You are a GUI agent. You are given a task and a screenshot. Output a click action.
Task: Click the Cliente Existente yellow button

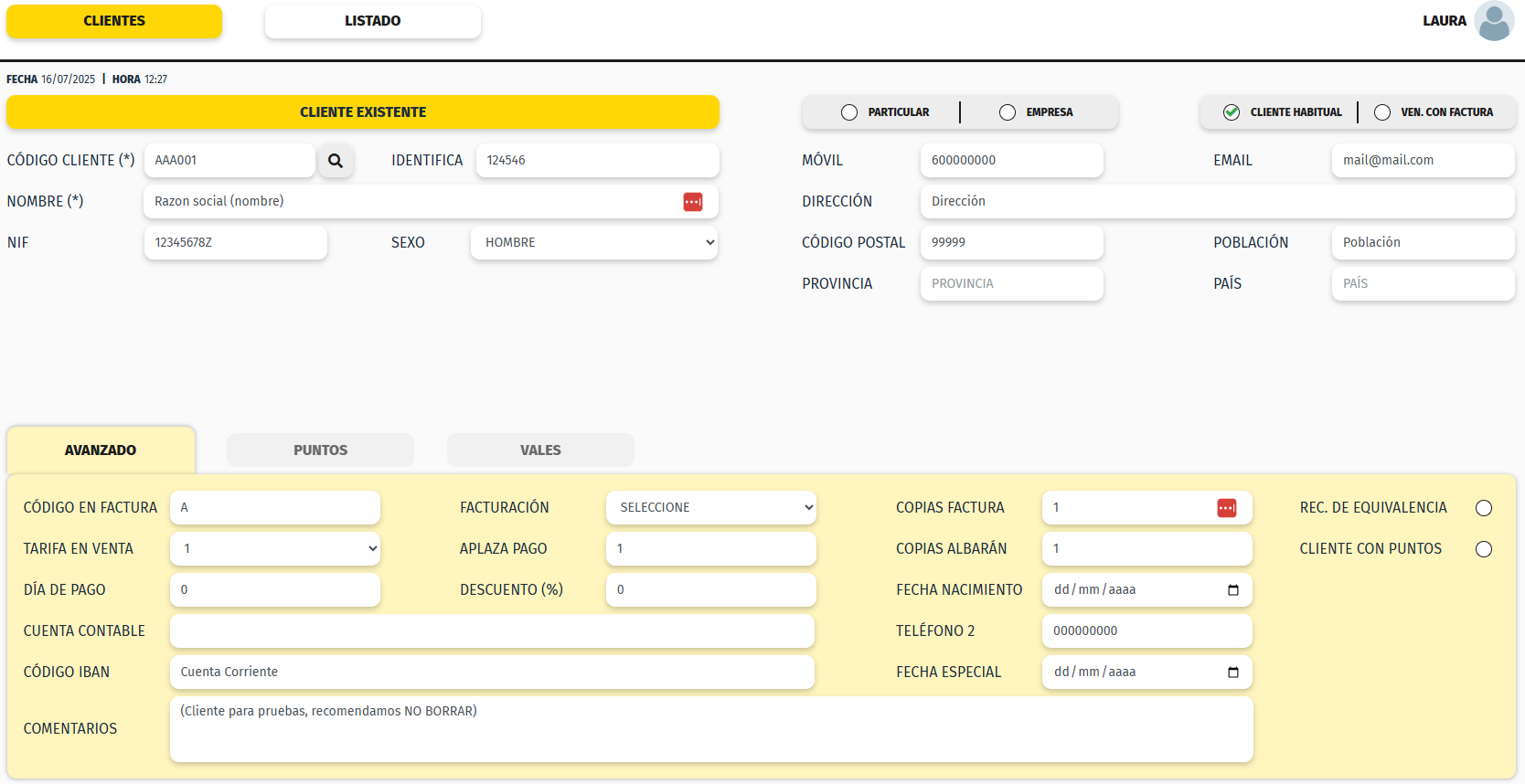[x=363, y=112]
